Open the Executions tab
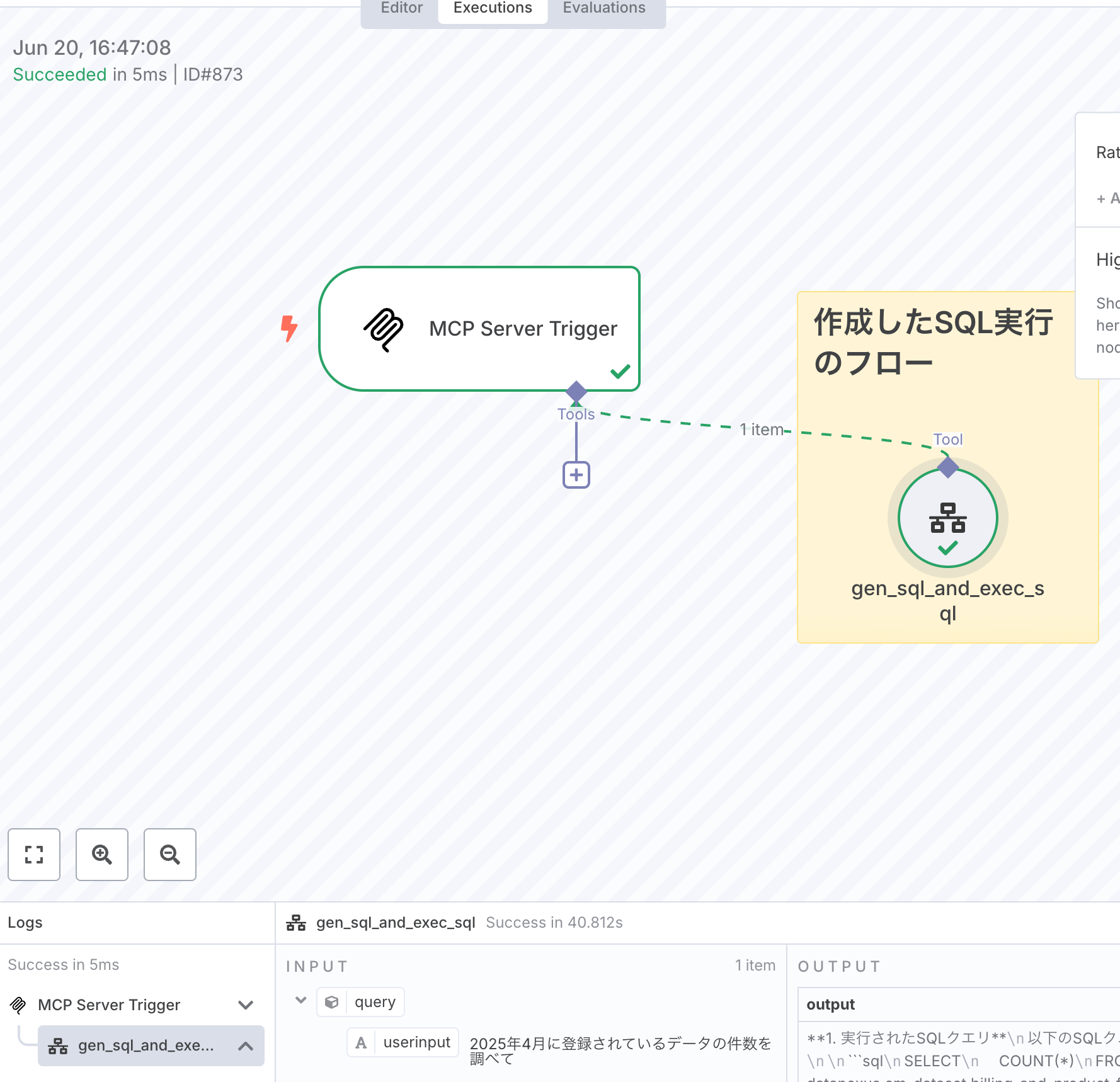The image size is (1120, 1082). tap(493, 8)
